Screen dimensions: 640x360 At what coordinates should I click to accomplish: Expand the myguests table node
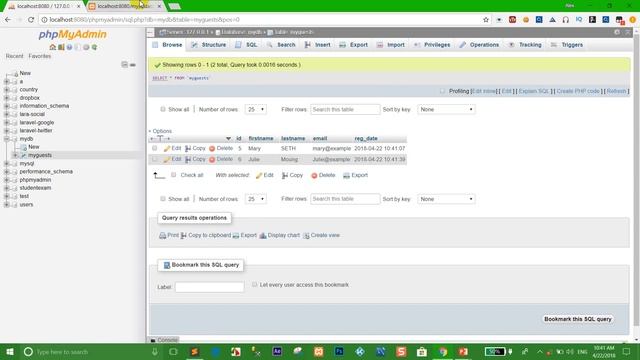point(15,155)
